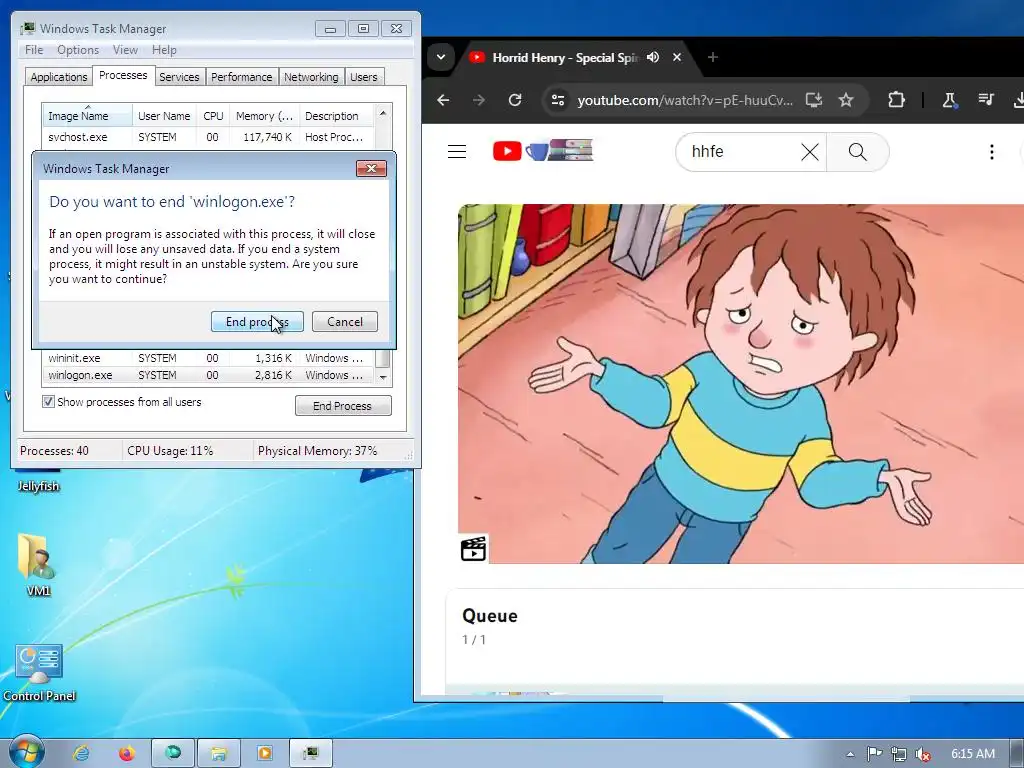Bookmark this page with the star
Screen dimensions: 1024x768
coord(846,100)
